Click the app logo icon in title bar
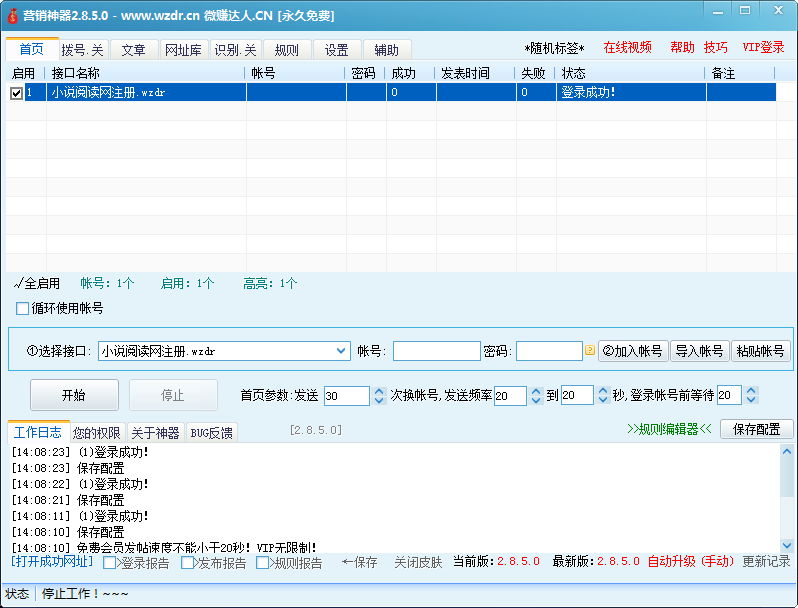This screenshot has width=798, height=608. 12,16
